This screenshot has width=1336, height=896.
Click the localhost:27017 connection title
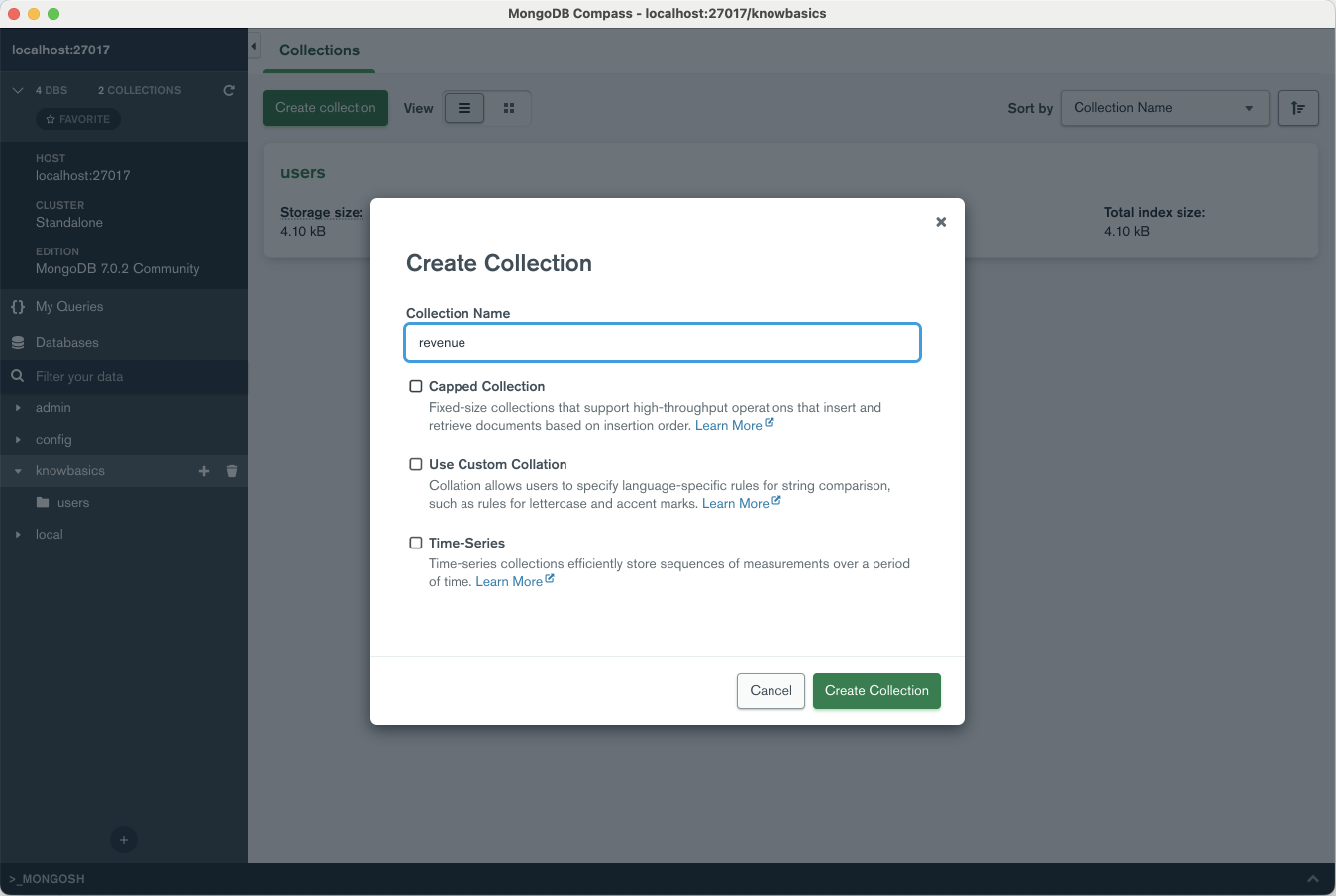click(61, 50)
